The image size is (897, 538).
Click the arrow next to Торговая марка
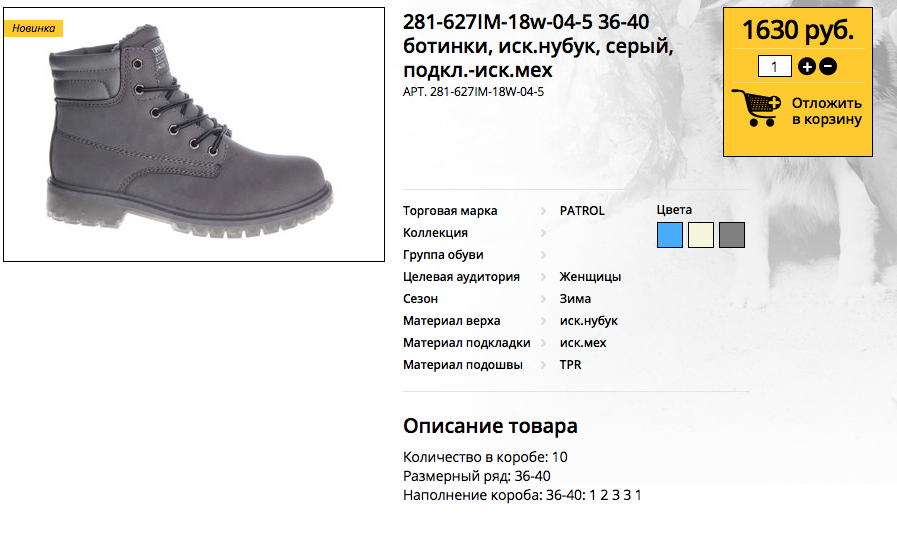(x=543, y=211)
